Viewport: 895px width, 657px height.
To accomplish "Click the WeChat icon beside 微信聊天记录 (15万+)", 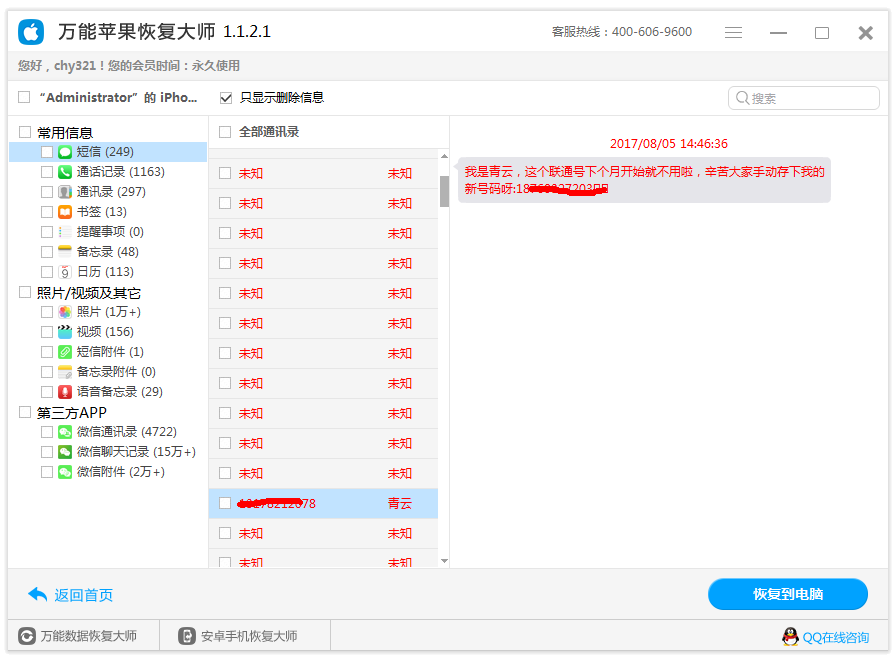I will (65, 452).
